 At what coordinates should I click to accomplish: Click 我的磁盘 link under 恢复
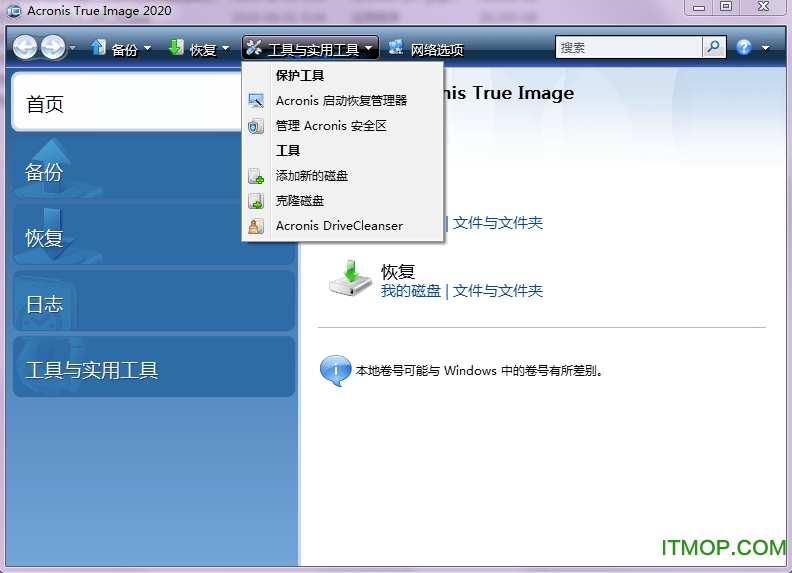411,291
